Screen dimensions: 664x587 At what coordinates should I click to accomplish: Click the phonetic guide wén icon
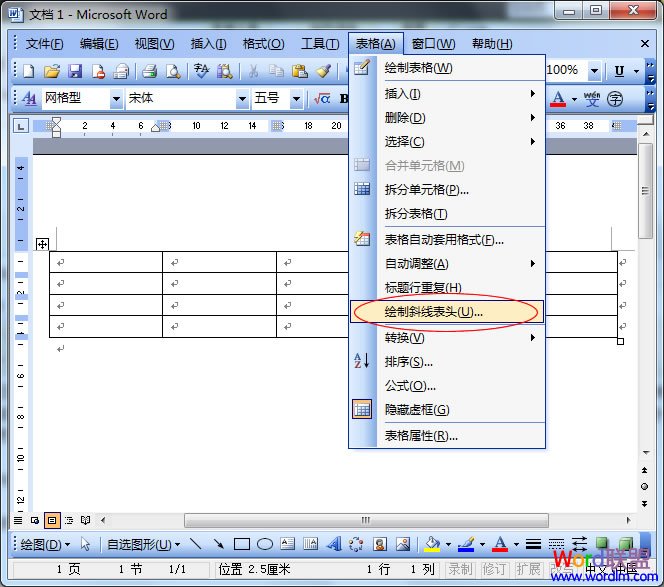click(592, 99)
